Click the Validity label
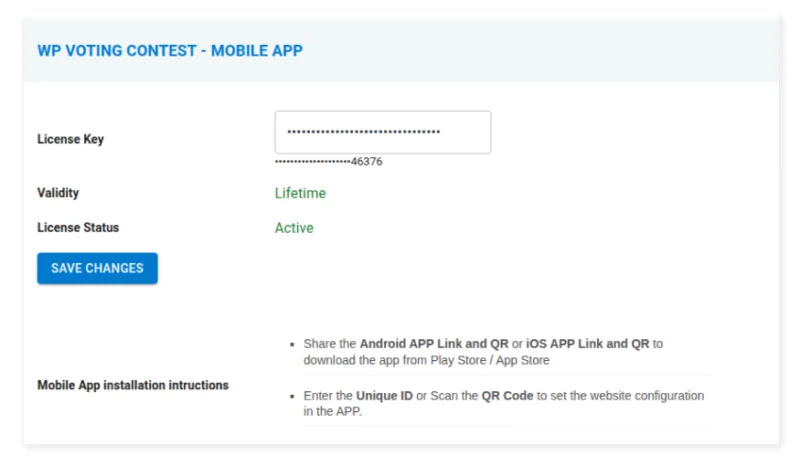 click(x=58, y=193)
